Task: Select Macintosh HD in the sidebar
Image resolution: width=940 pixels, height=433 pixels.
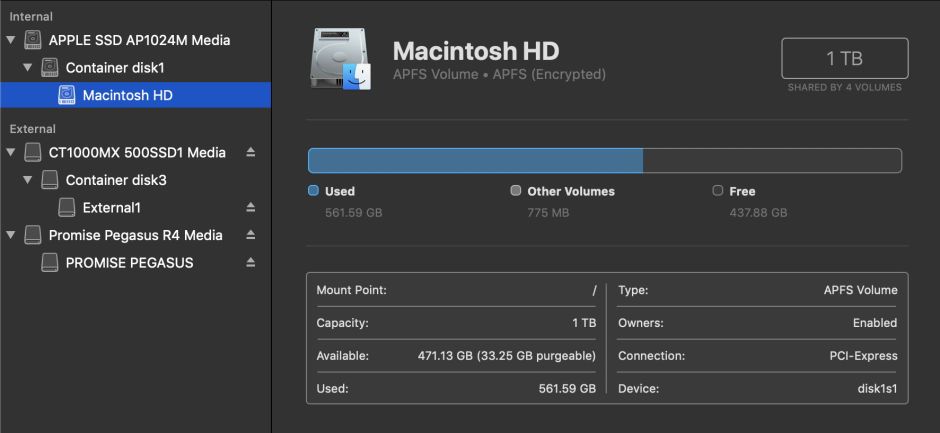Action: pos(135,95)
